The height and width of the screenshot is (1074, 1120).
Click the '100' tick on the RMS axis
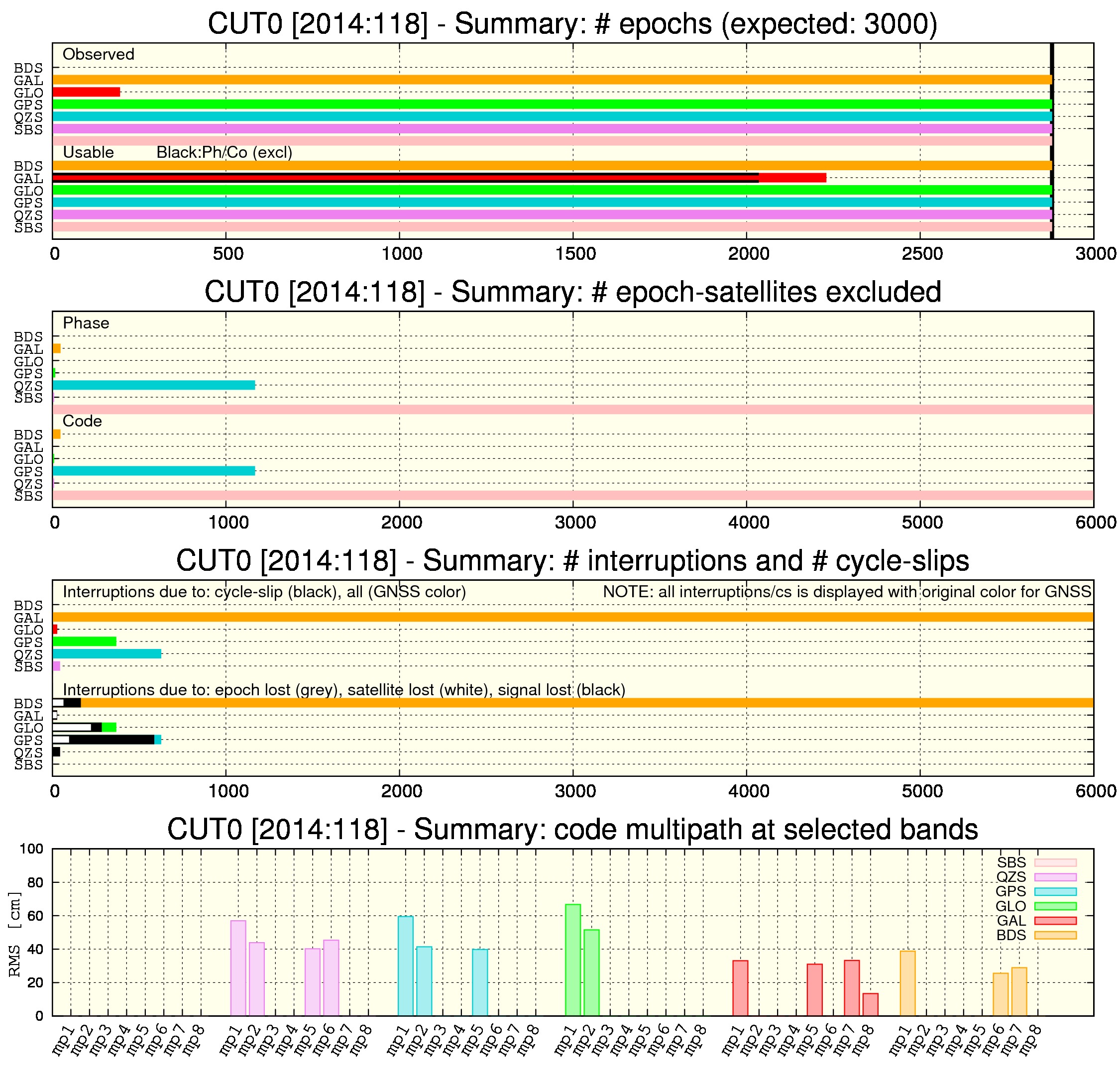(31, 849)
